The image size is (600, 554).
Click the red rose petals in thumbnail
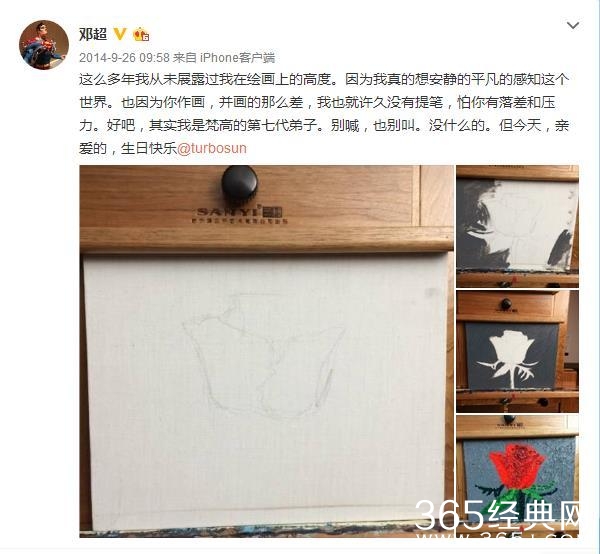pyautogui.click(x=517, y=464)
